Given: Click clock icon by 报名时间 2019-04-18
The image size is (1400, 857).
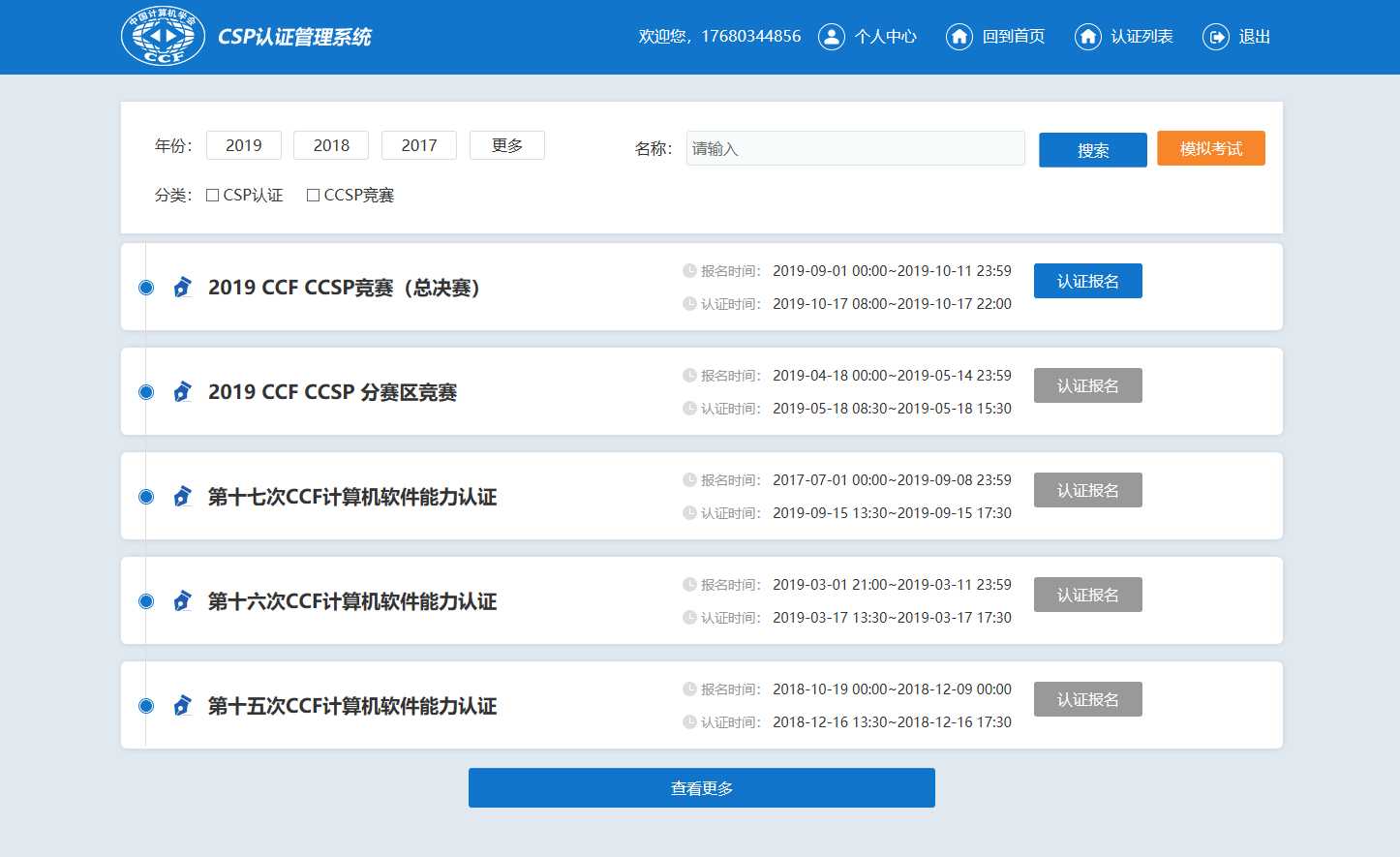Looking at the screenshot, I should pos(689,375).
